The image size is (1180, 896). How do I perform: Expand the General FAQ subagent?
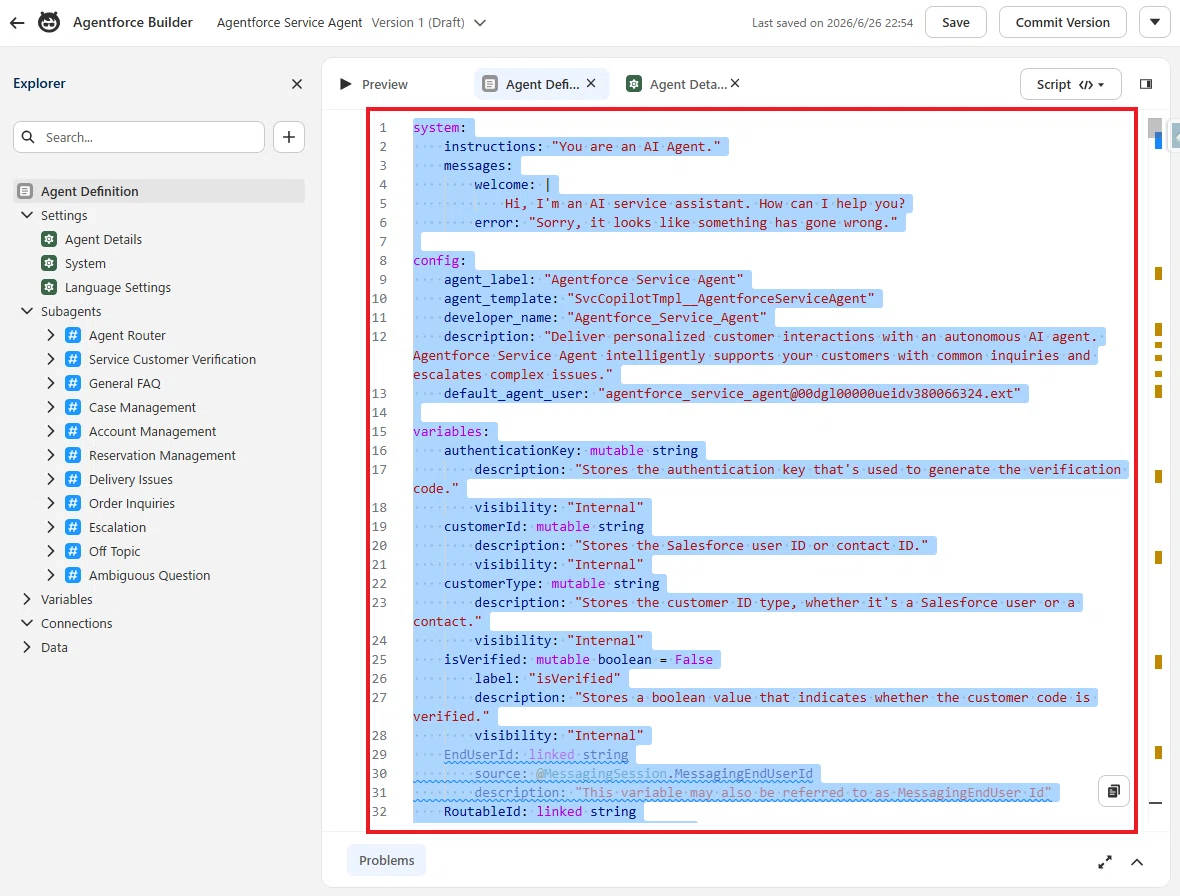coord(51,384)
